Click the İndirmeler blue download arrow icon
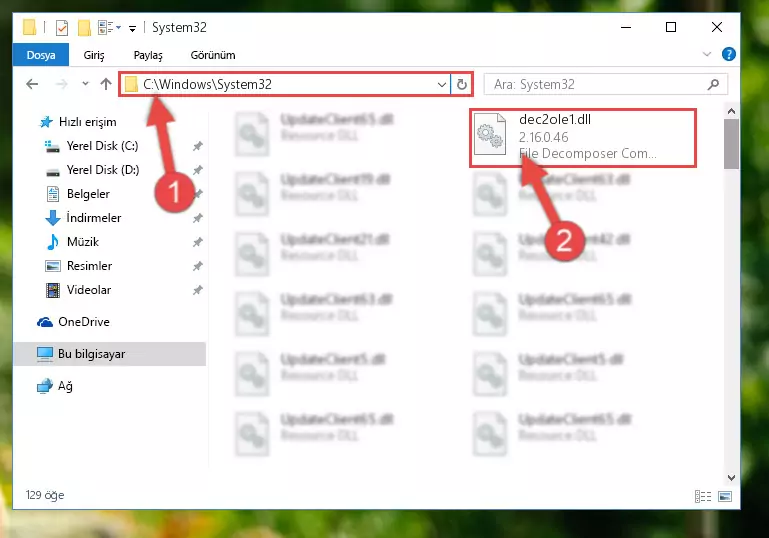Screen dimensions: 769x538 pos(52,218)
